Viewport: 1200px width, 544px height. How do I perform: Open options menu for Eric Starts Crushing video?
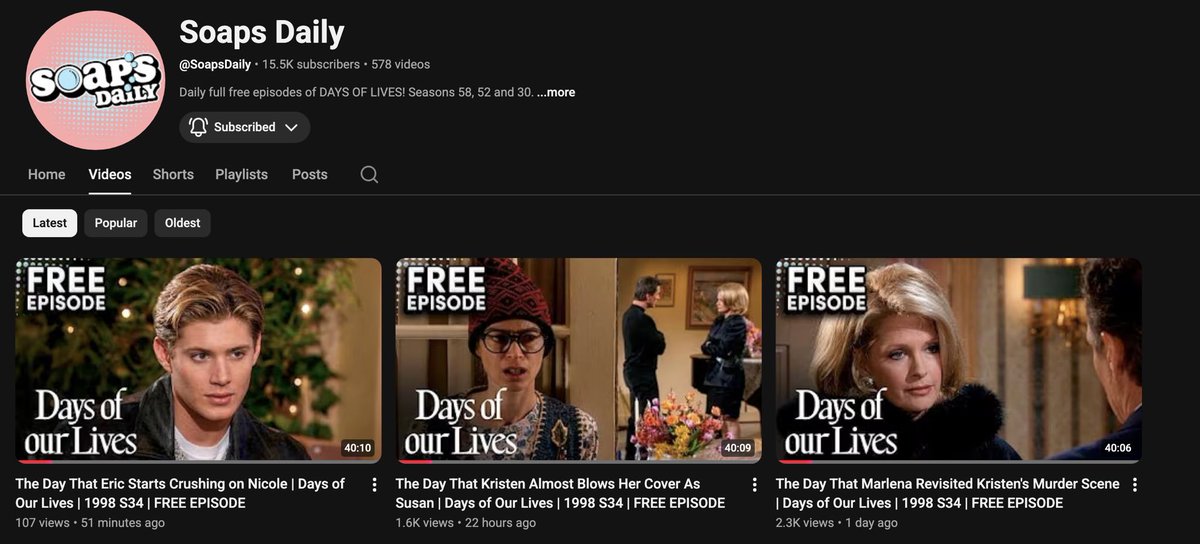[375, 485]
